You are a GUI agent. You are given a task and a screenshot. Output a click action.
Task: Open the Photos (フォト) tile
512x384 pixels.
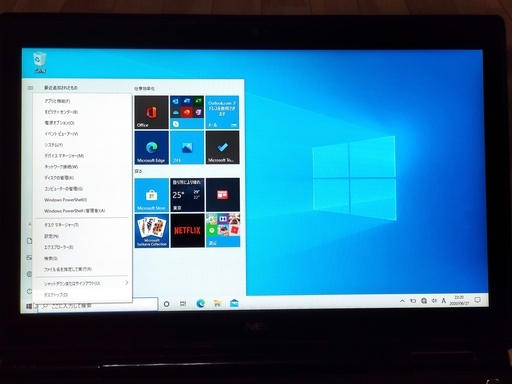pyautogui.click(x=187, y=148)
